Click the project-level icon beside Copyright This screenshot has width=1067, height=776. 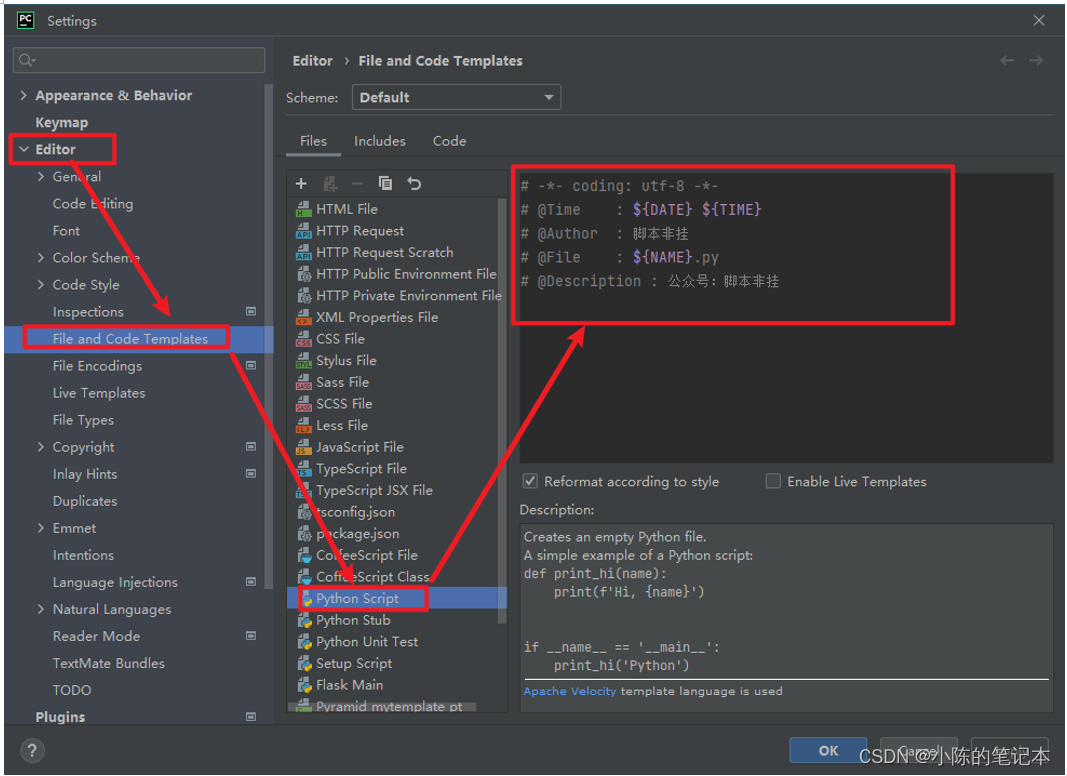(251, 447)
